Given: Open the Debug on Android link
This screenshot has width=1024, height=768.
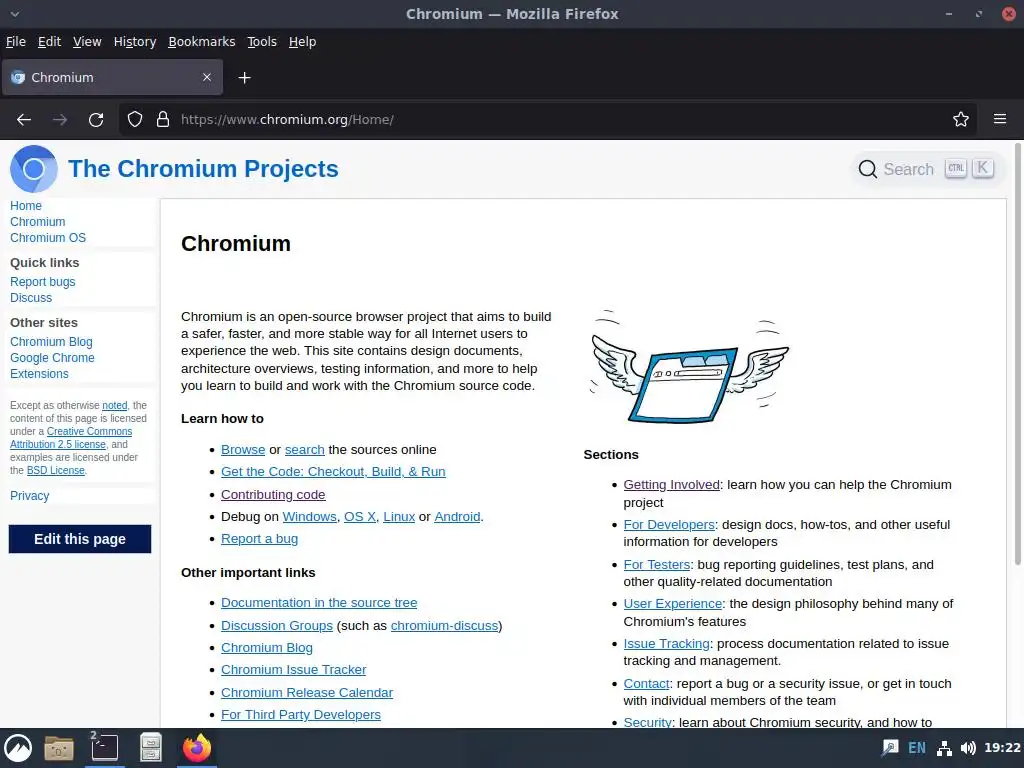Looking at the screenshot, I should click(457, 517).
